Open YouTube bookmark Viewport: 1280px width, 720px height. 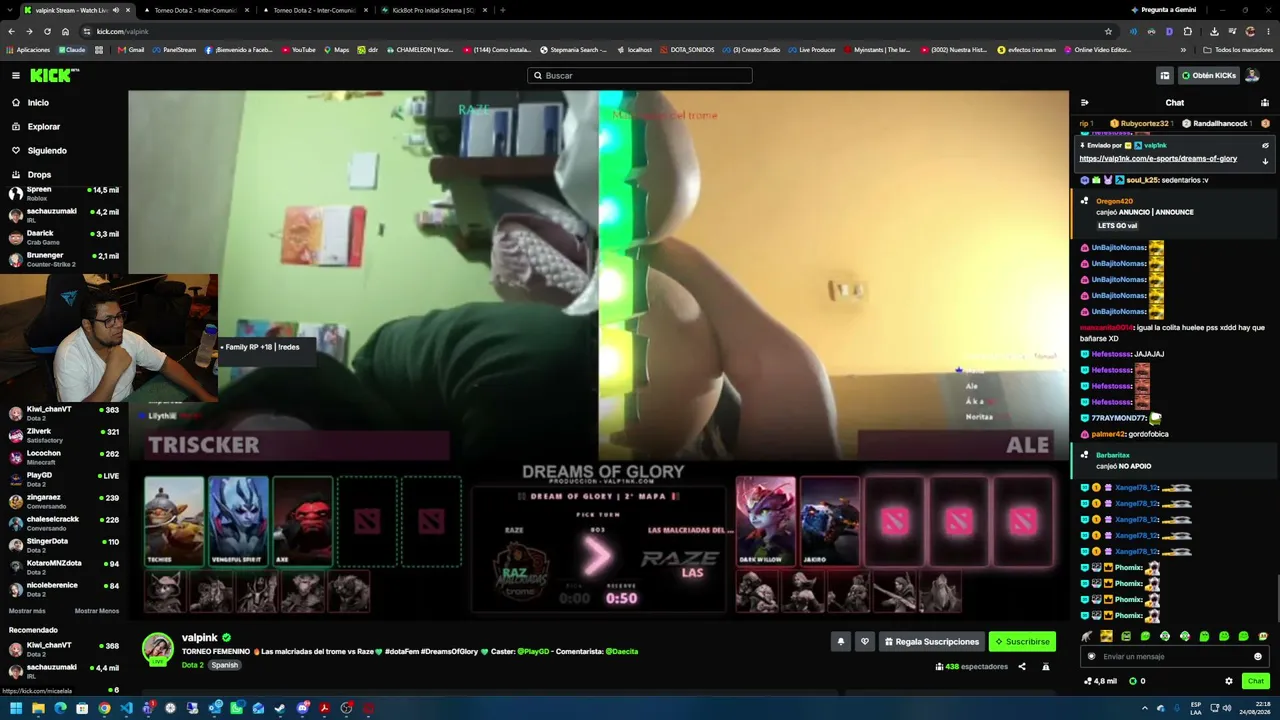[298, 50]
